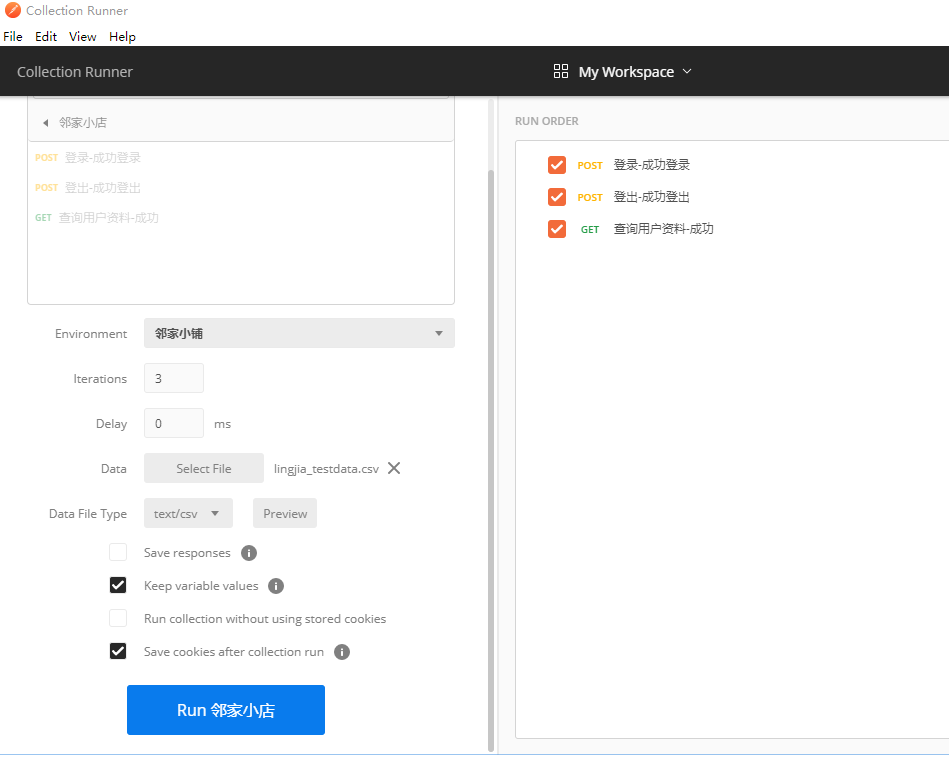Remove lingjia_testdata.csv using the X icon
The width and height of the screenshot is (949, 762).
point(395,467)
